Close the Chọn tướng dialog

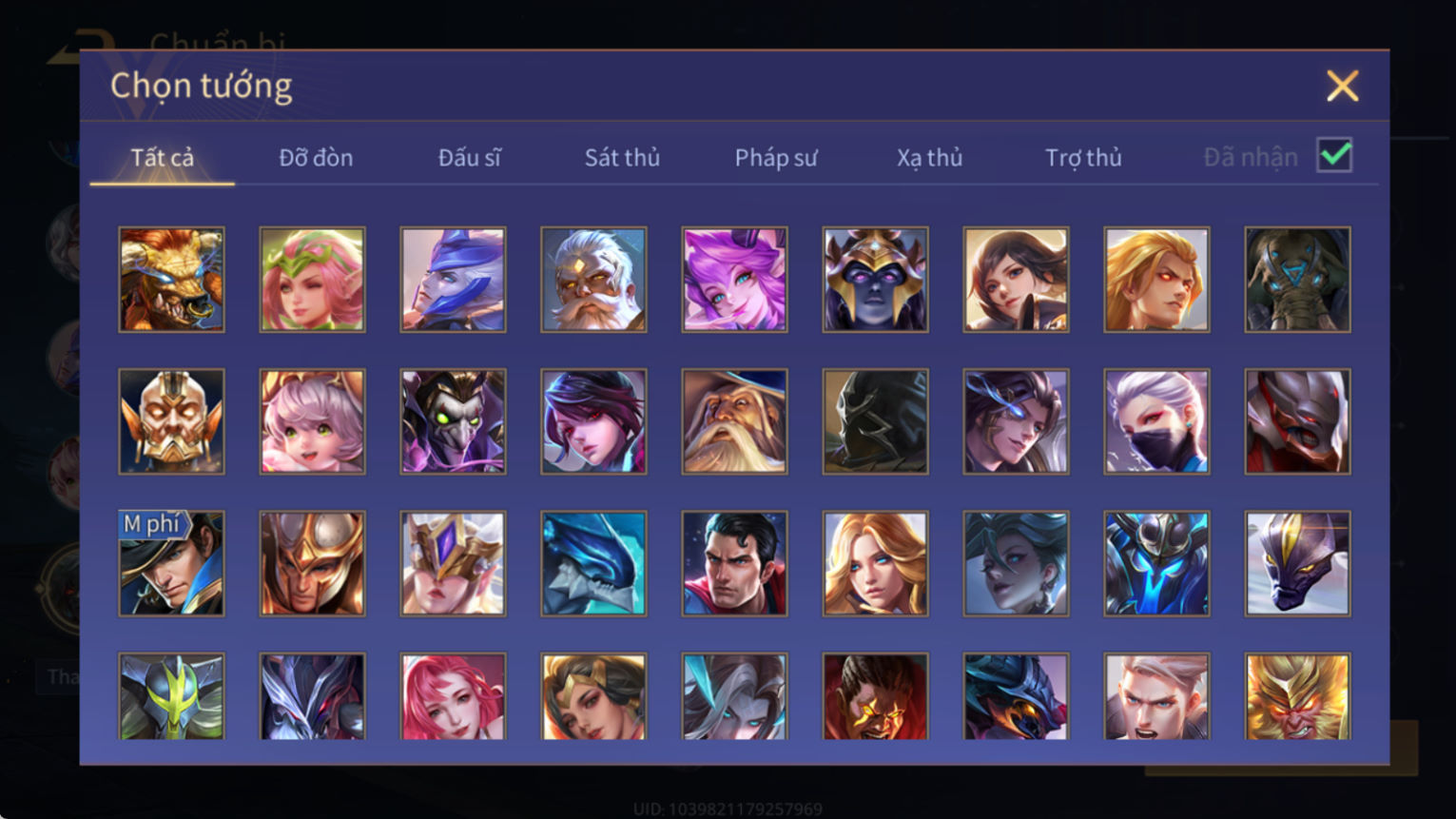click(1342, 87)
